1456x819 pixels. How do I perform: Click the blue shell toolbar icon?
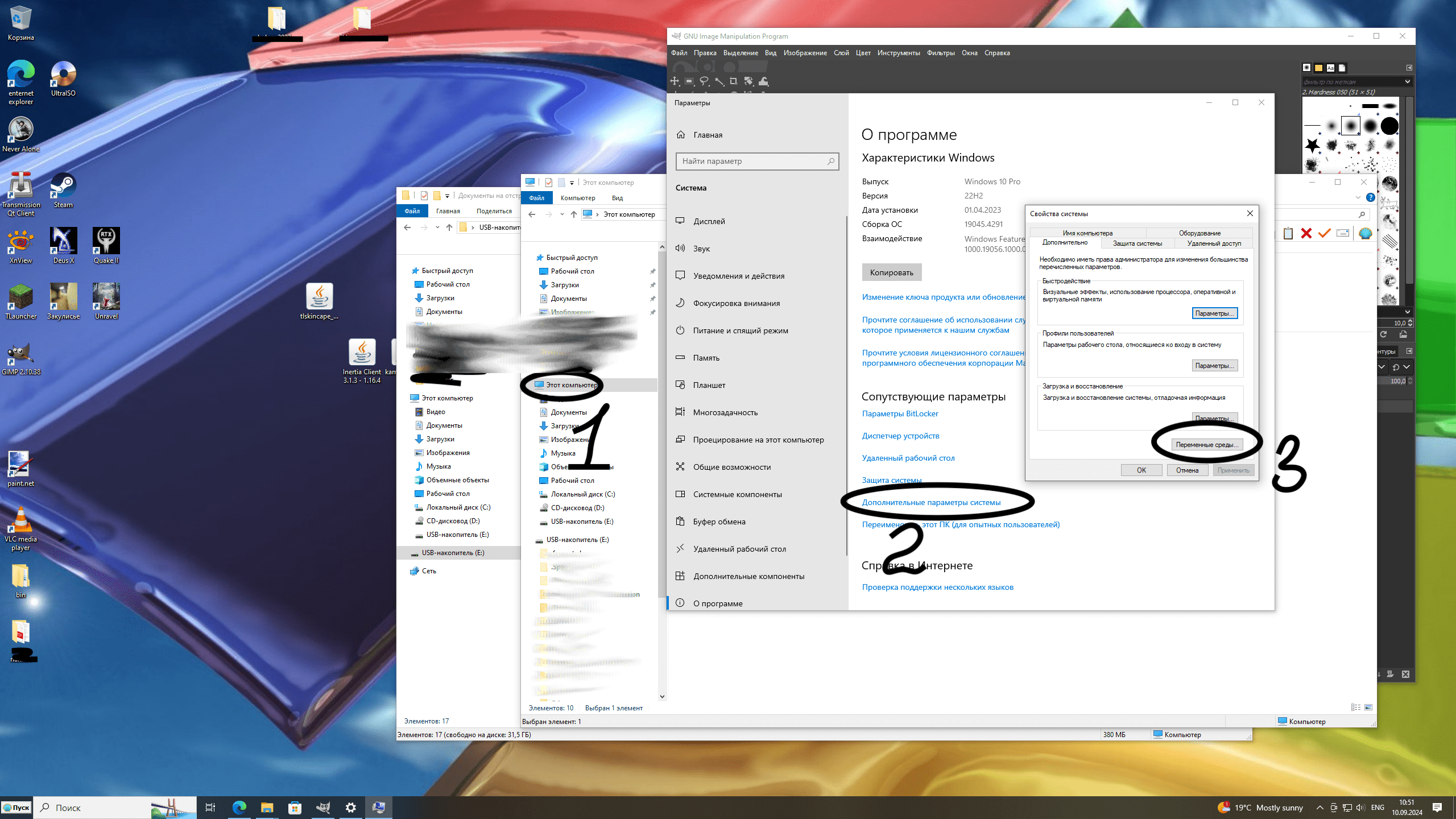(x=1365, y=233)
